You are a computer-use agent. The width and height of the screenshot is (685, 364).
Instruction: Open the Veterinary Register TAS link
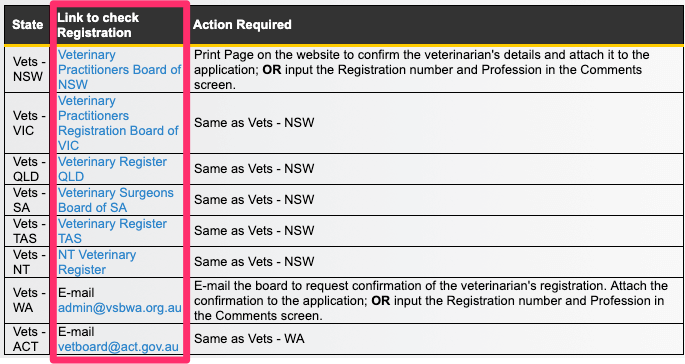pyautogui.click(x=112, y=231)
